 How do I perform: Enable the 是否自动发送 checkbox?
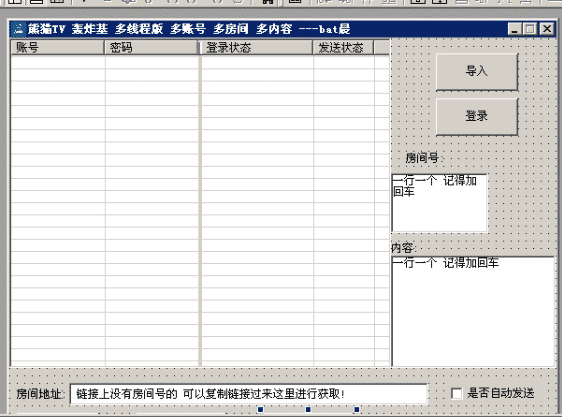click(x=456, y=393)
